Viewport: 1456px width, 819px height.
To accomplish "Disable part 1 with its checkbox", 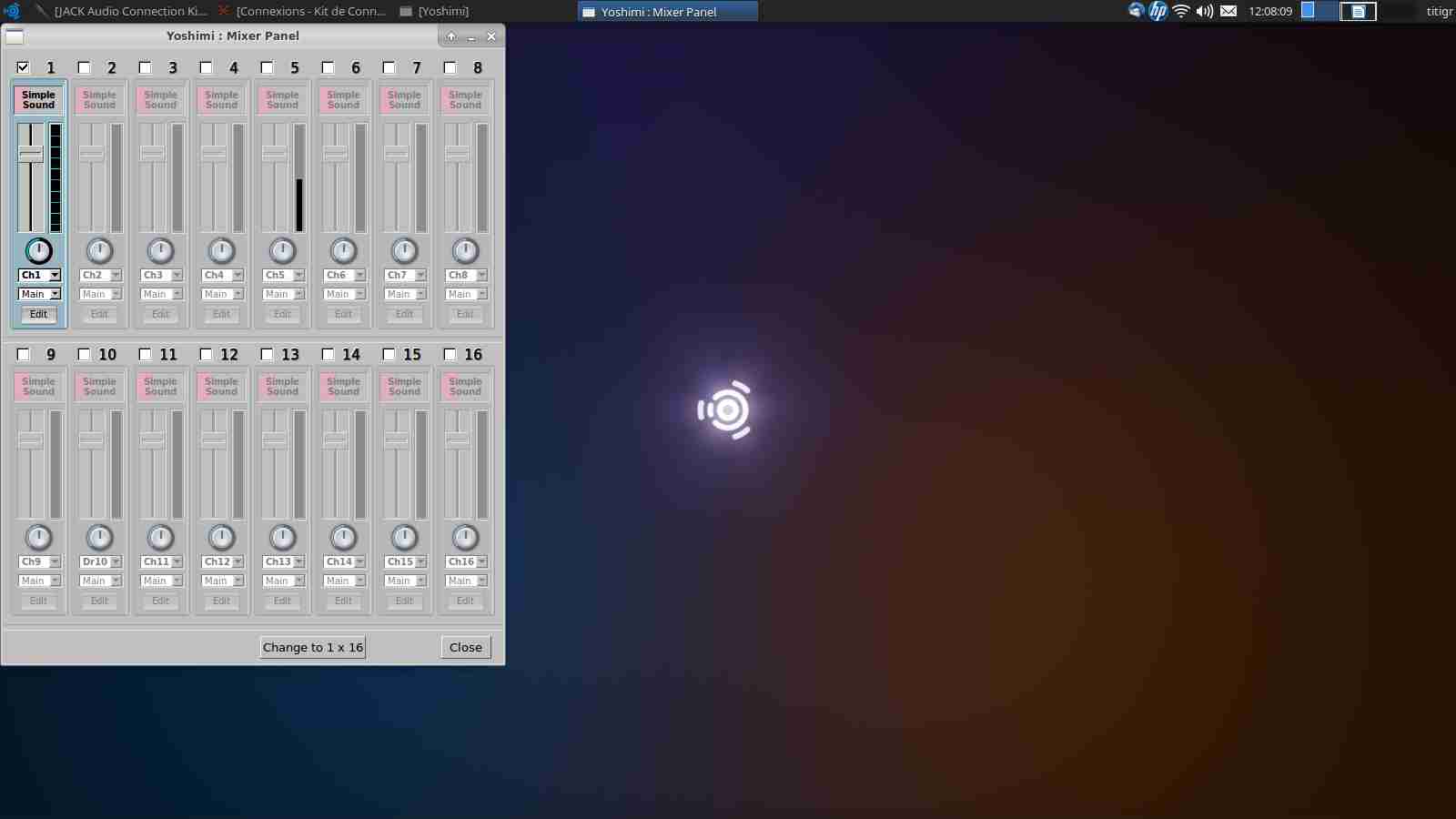I will pos(23,67).
